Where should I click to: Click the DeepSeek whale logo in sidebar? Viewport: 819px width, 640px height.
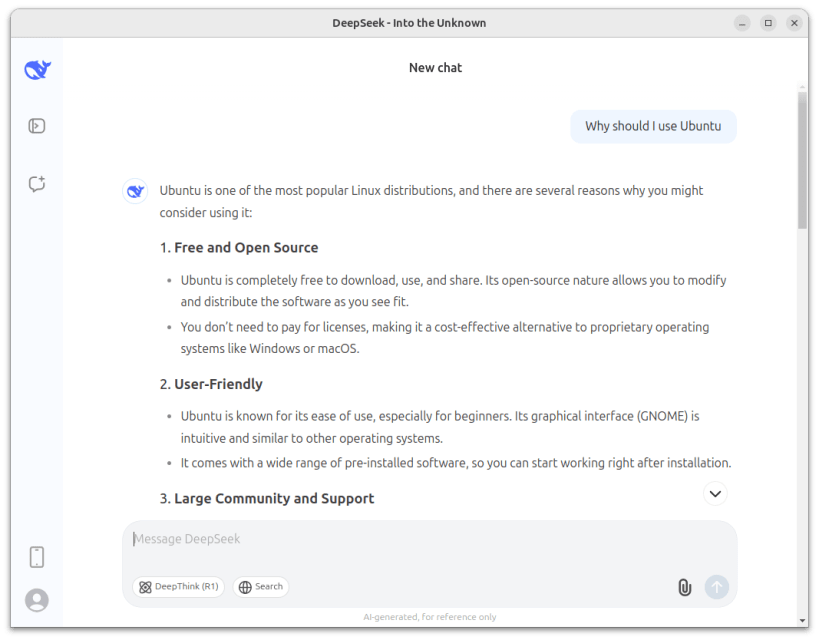[x=36, y=69]
